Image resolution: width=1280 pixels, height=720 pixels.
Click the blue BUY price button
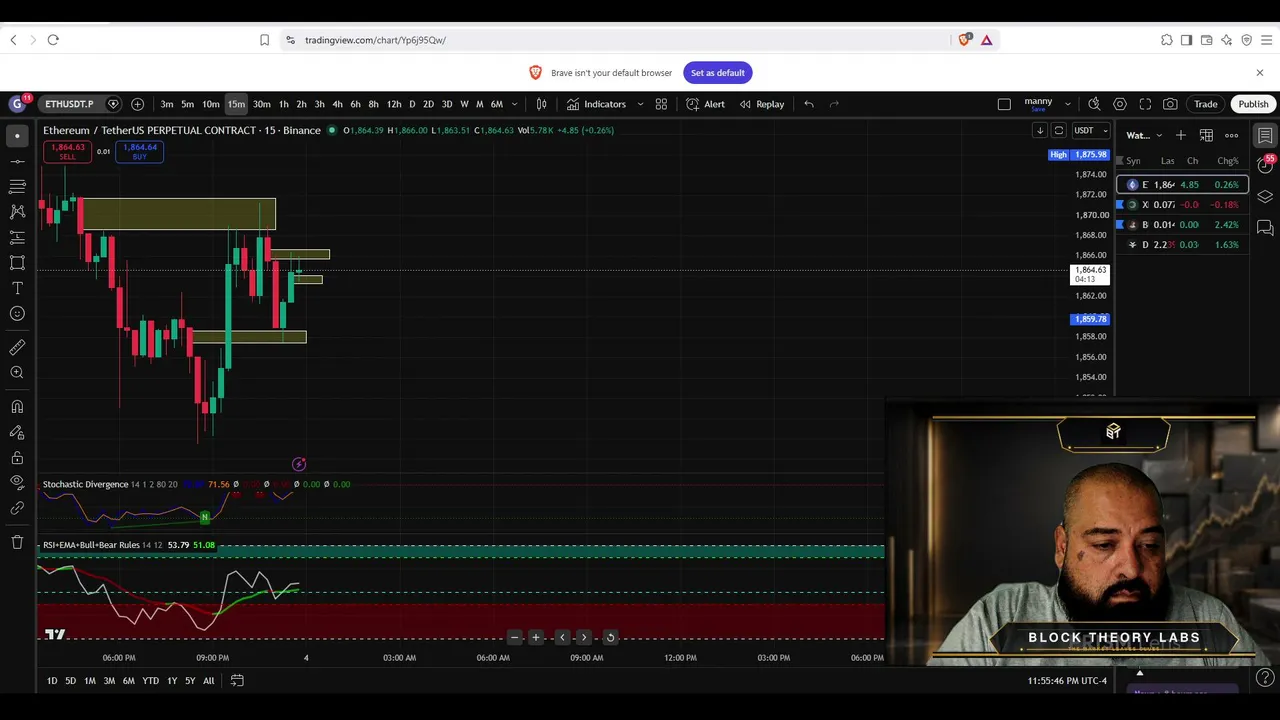point(140,151)
